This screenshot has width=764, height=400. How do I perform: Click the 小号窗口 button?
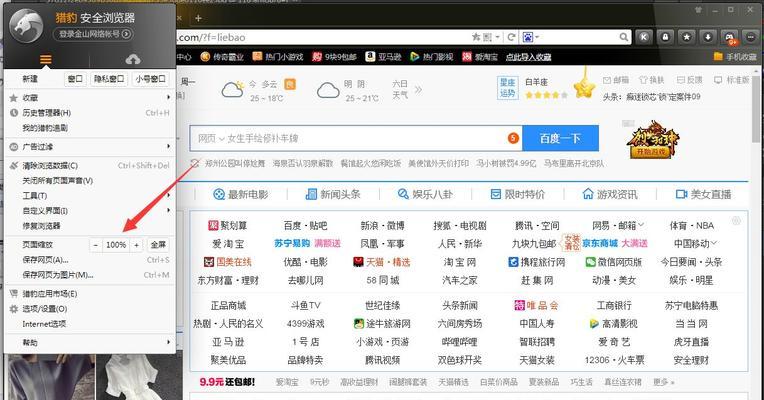pyautogui.click(x=151, y=79)
